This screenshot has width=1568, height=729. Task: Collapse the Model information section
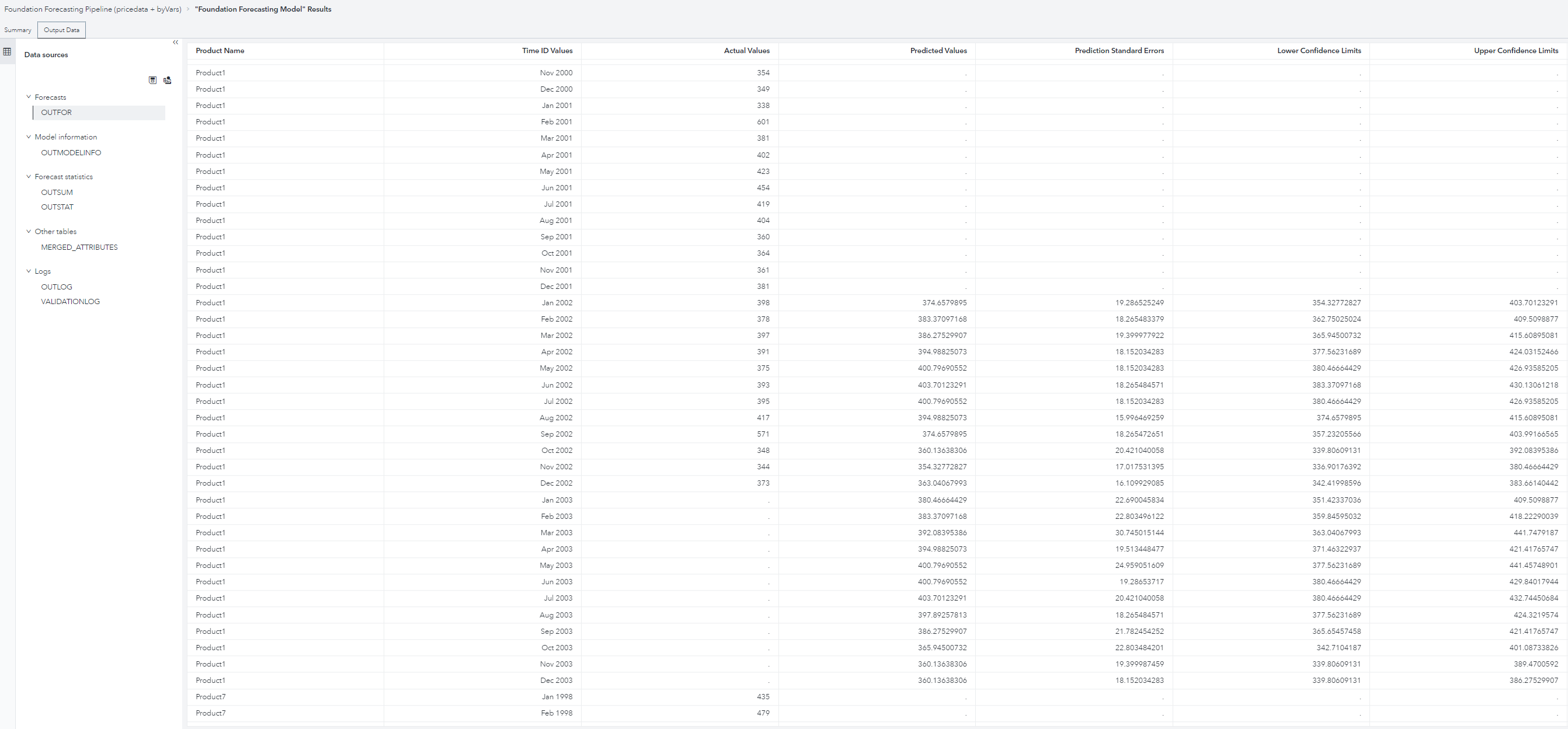tap(29, 137)
